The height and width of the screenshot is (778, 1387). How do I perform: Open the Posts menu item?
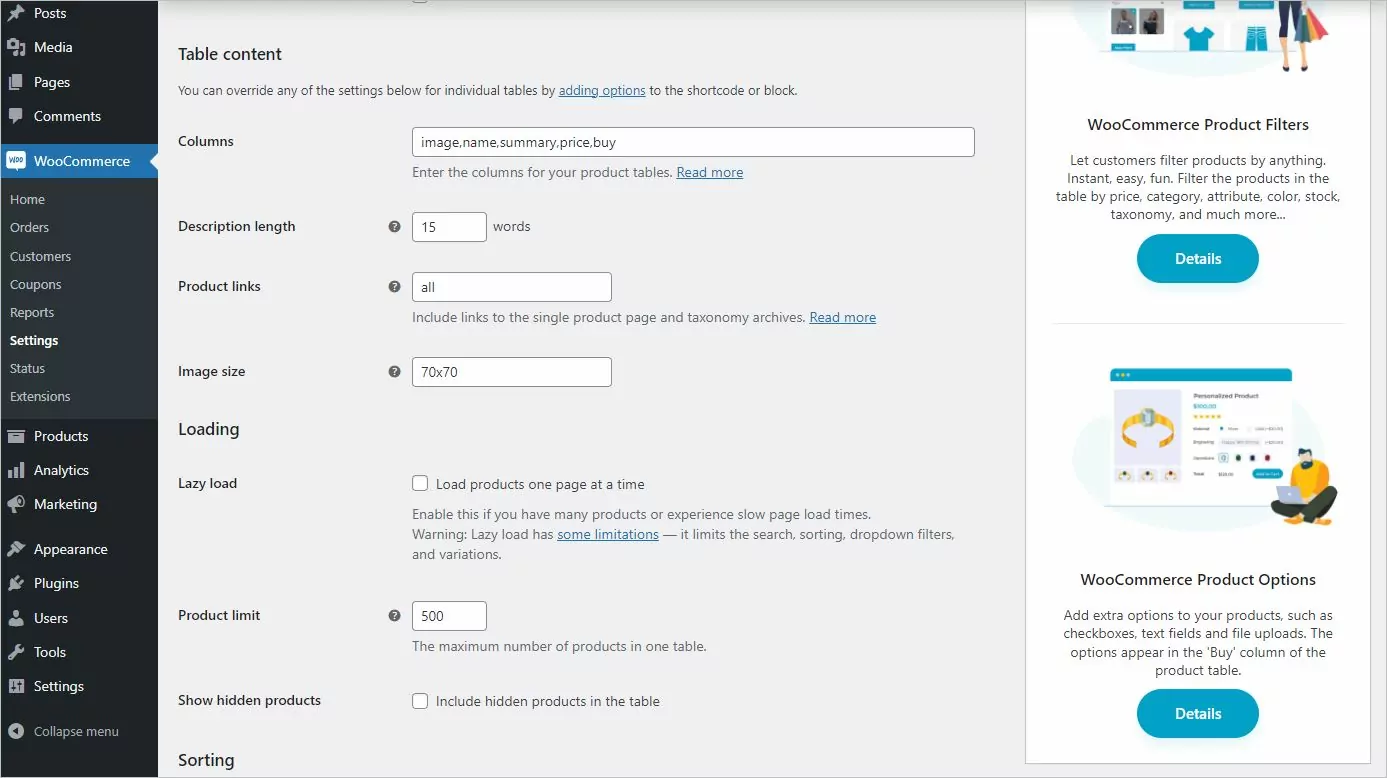point(50,13)
